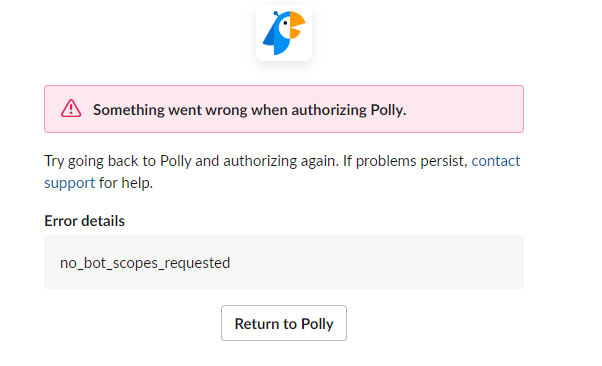Click the 'Error details' heading

point(84,221)
